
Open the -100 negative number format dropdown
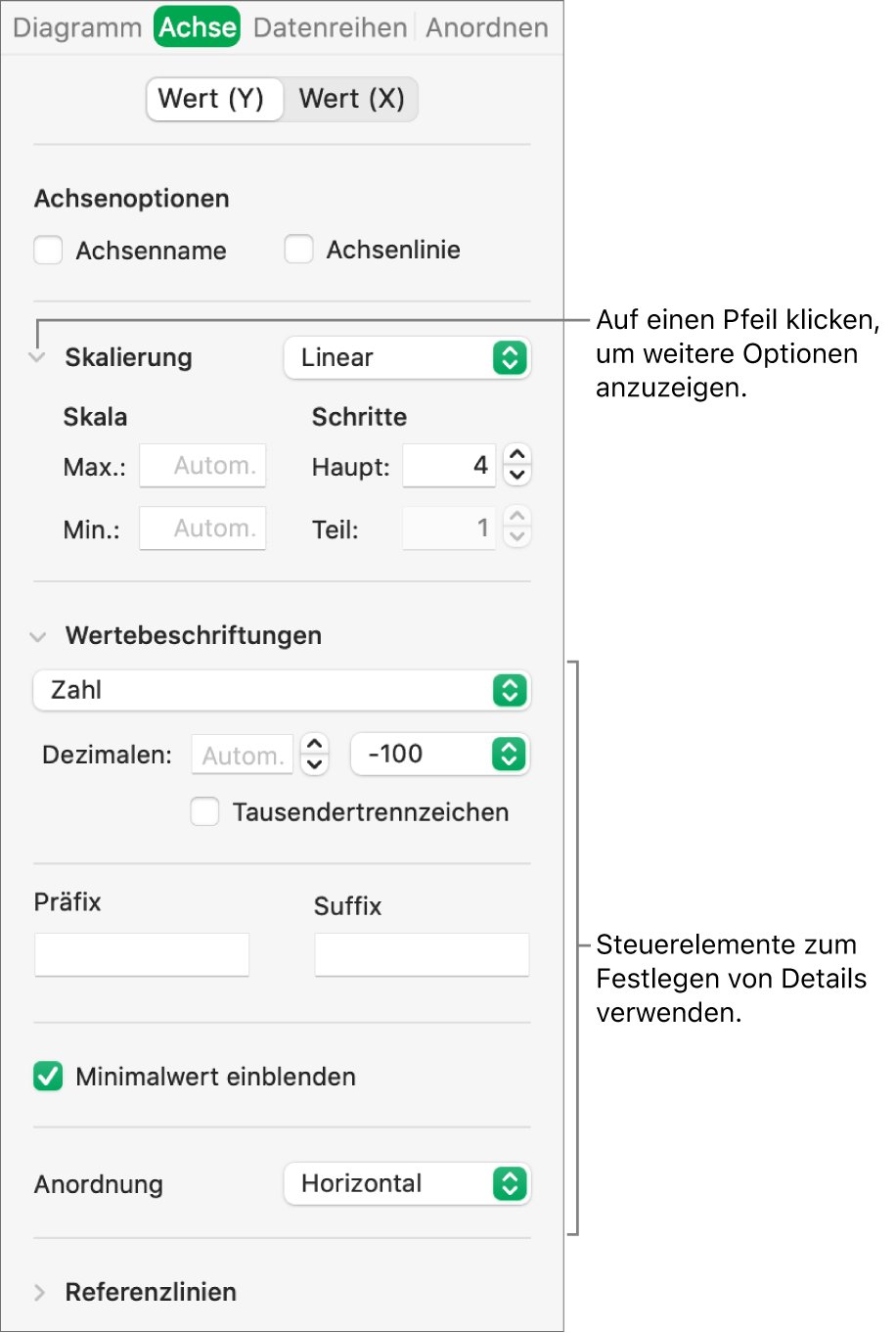tap(440, 755)
